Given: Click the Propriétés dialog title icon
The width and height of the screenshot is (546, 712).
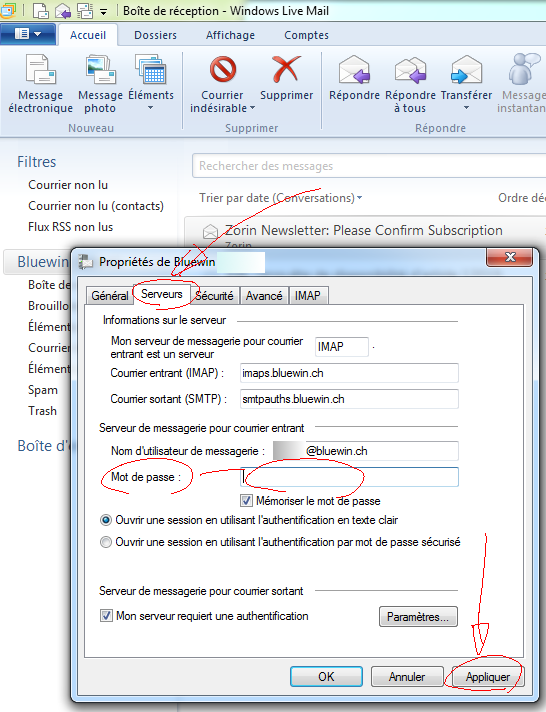Looking at the screenshot, I should tap(85, 262).
